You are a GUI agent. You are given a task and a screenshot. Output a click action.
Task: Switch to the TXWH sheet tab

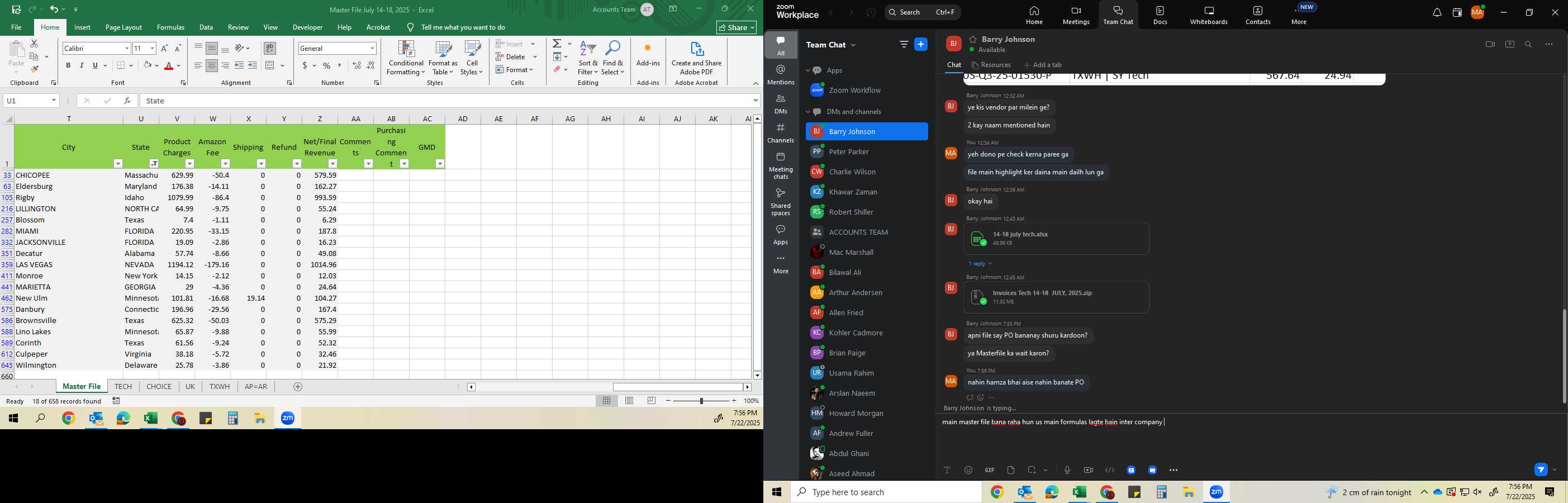220,387
